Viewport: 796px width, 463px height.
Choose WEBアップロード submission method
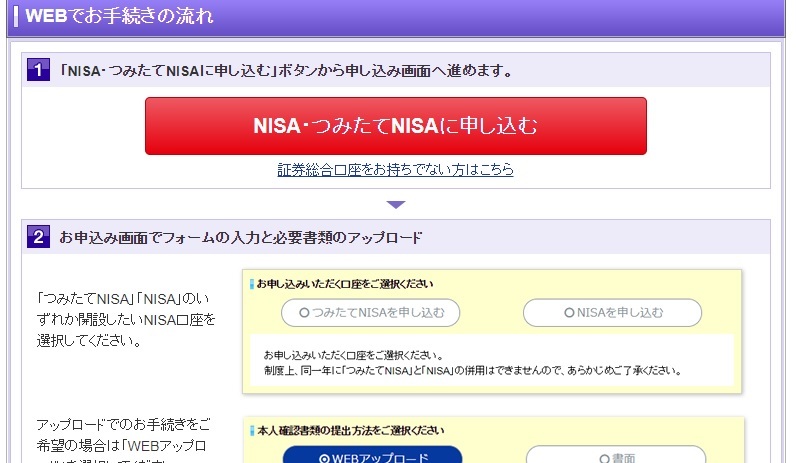point(373,455)
